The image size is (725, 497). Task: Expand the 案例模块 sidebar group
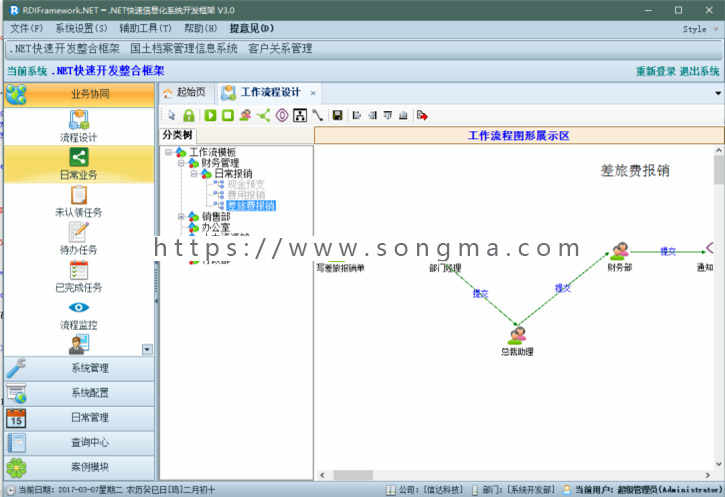pos(80,467)
